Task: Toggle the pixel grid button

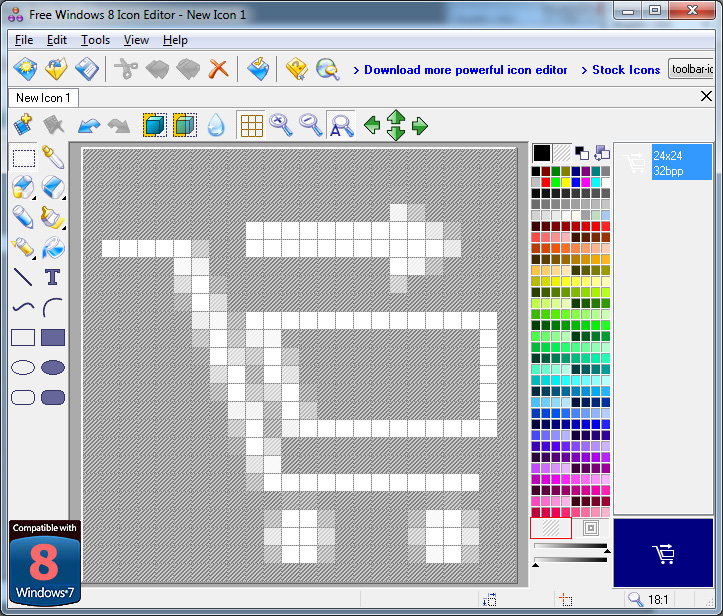Action: [251, 125]
